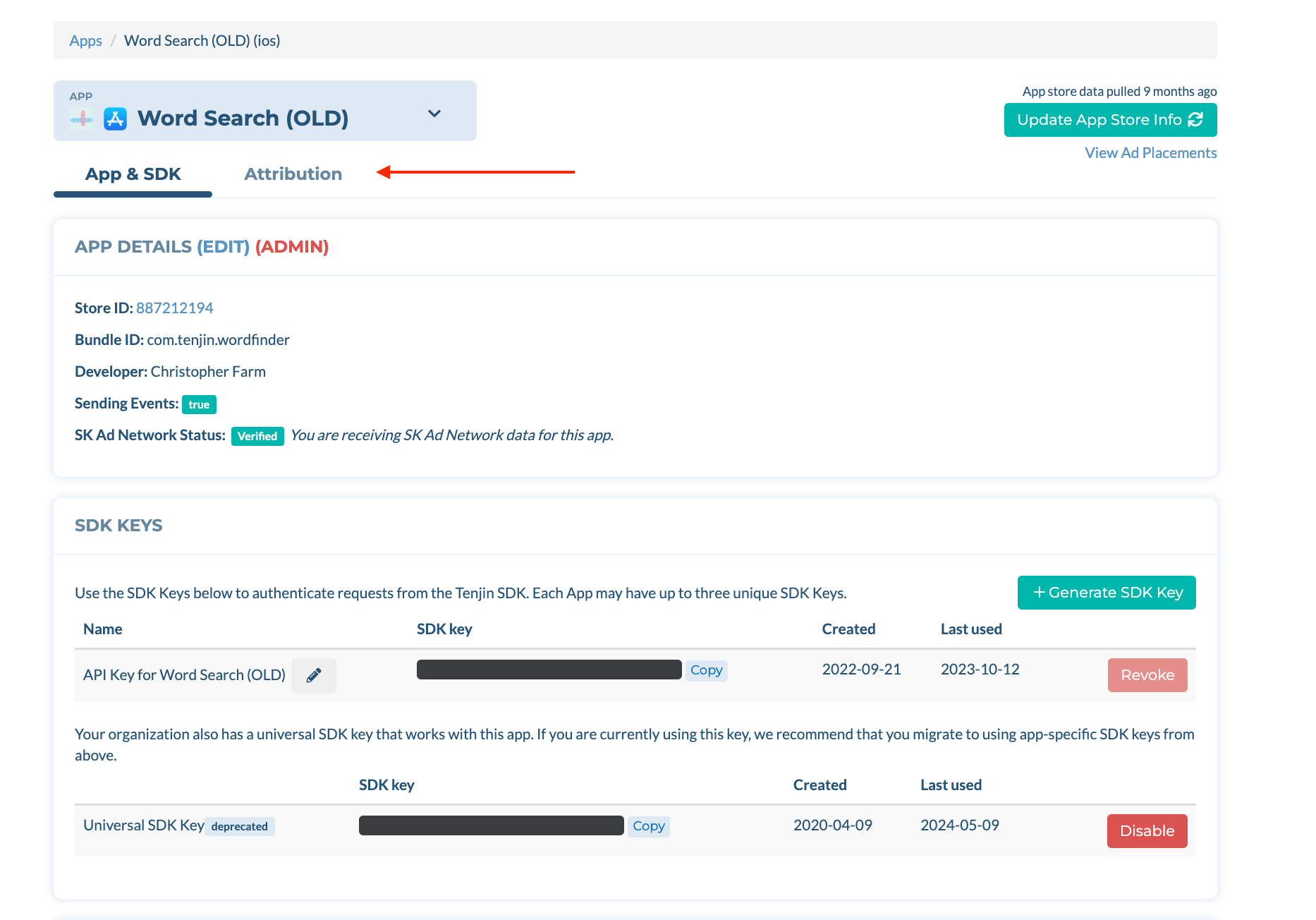1316x920 pixels.
Task: Disable the Universal SDK Key
Action: tap(1147, 831)
